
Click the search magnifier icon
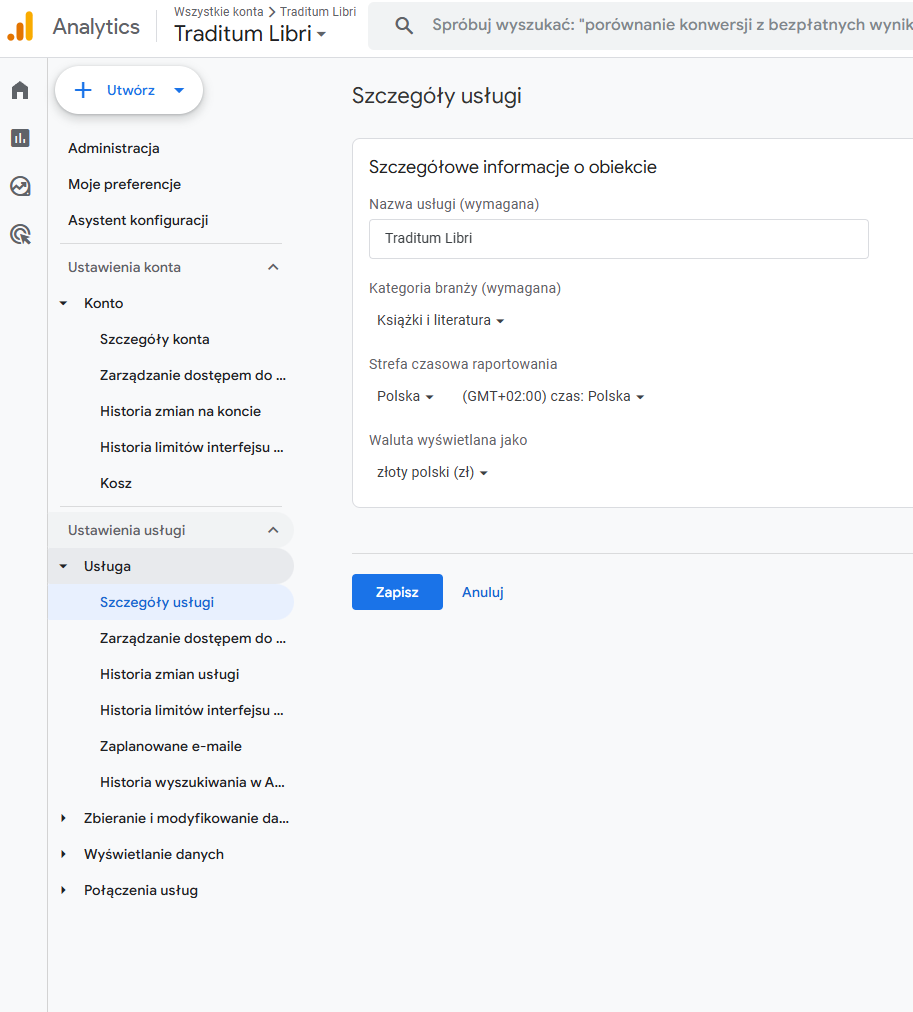tap(404, 26)
